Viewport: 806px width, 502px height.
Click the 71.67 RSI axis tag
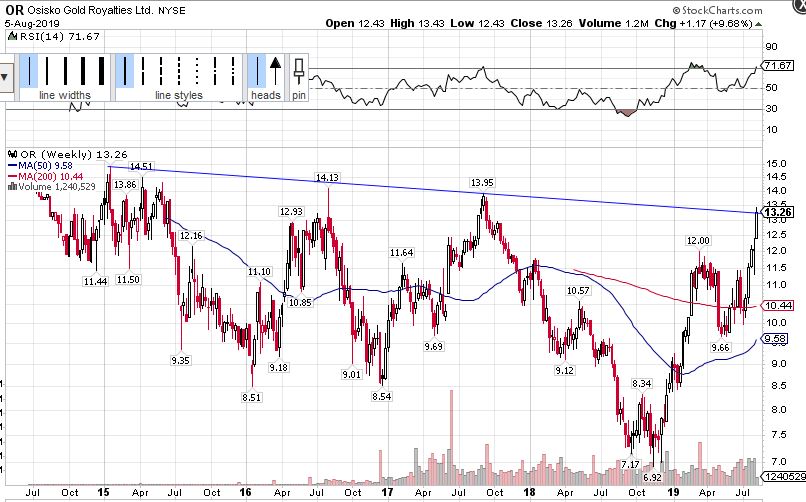click(x=778, y=66)
